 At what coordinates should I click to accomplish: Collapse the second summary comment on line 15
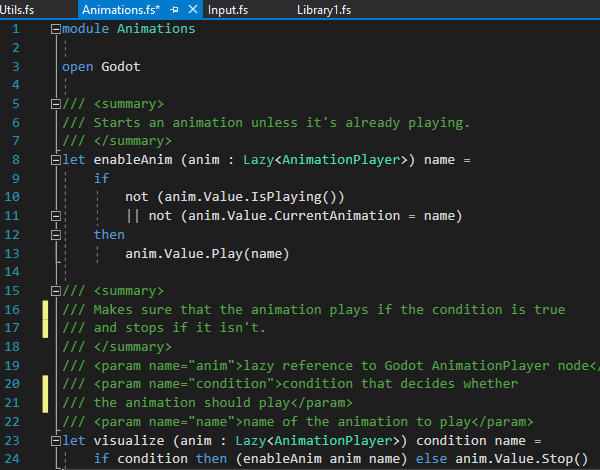pos(54,291)
